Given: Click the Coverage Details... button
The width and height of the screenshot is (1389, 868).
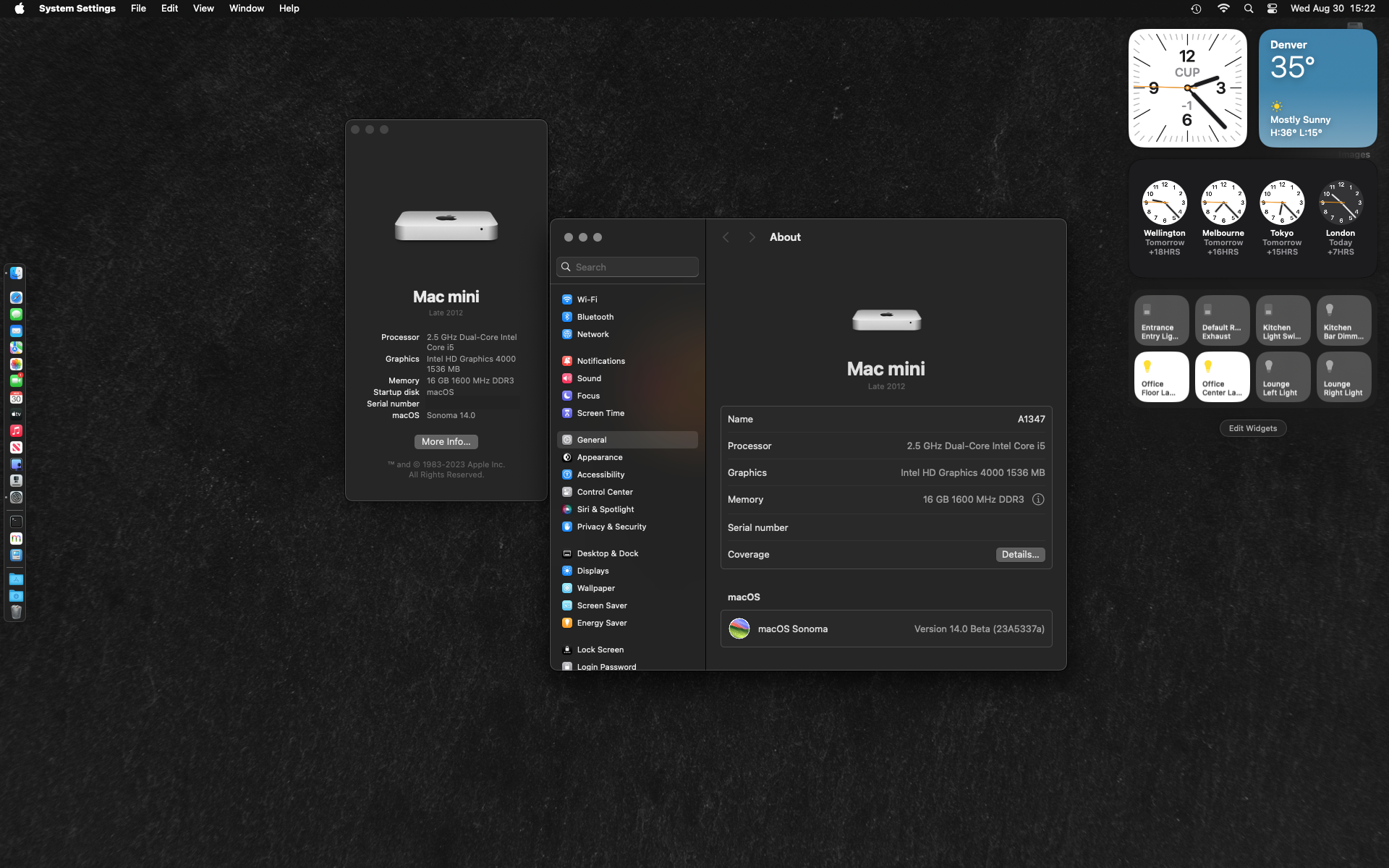Looking at the screenshot, I should point(1020,555).
